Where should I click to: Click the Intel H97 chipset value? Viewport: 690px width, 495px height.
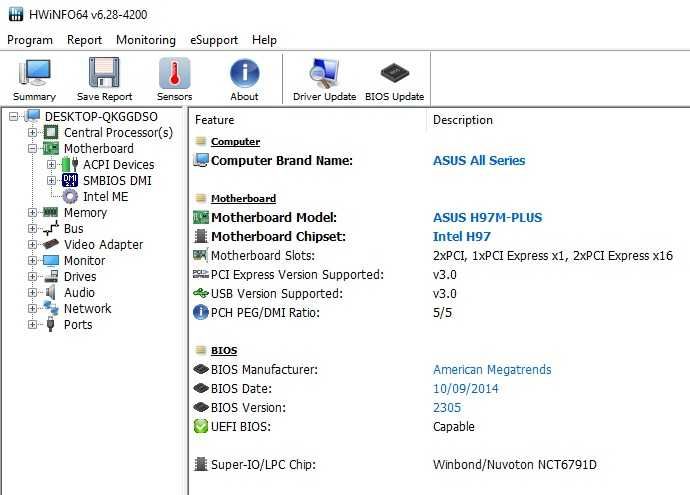[462, 236]
